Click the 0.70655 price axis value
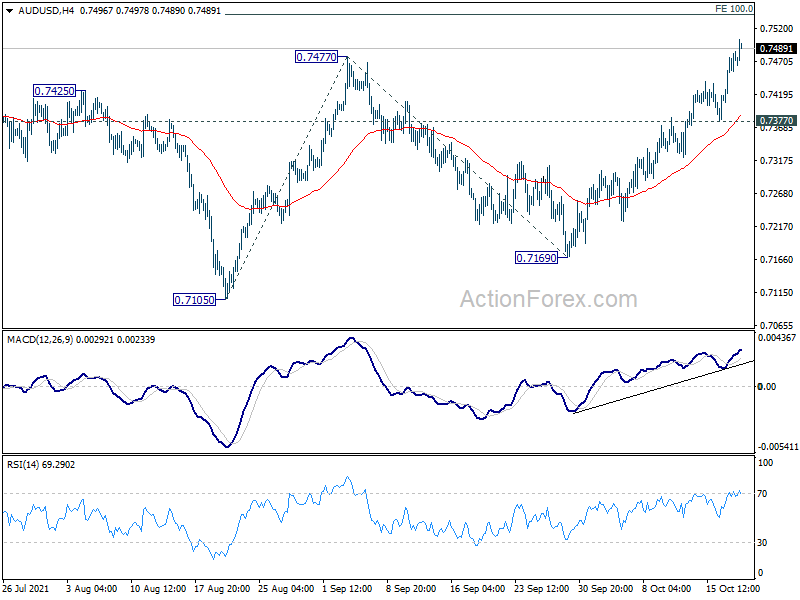 777,325
